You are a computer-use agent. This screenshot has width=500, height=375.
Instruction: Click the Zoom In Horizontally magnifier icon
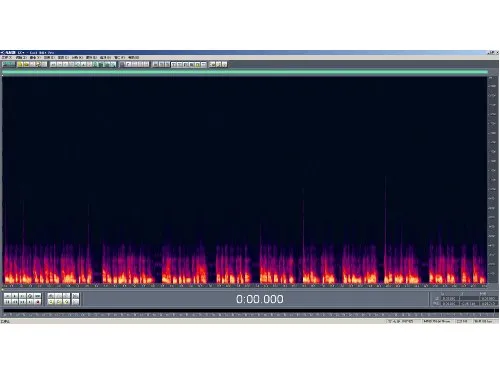point(51,296)
